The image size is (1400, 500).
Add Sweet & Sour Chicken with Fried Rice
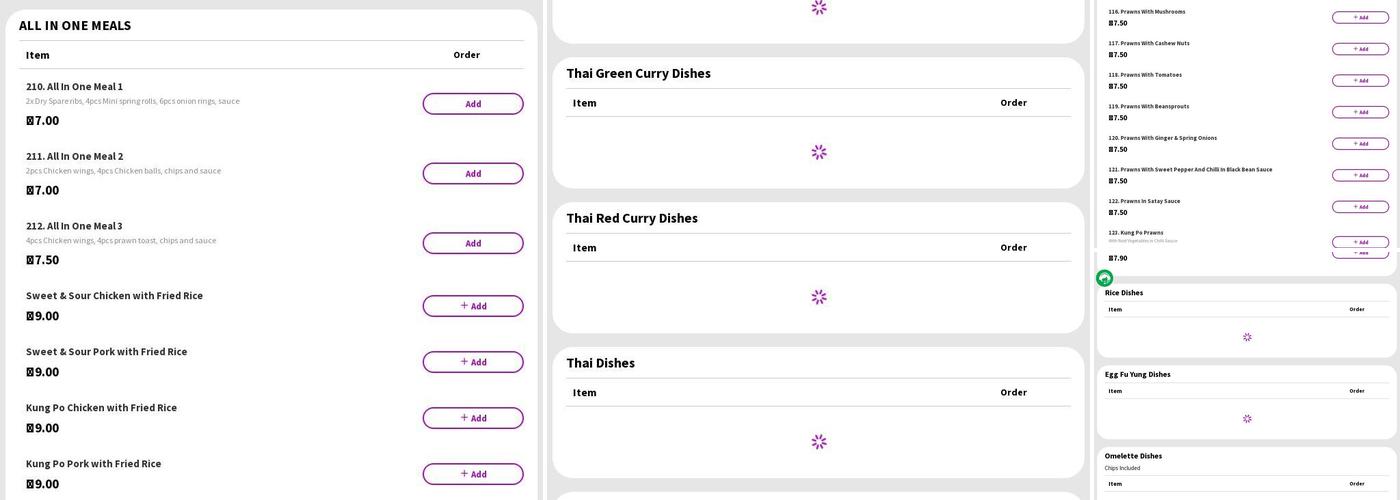(x=472, y=306)
